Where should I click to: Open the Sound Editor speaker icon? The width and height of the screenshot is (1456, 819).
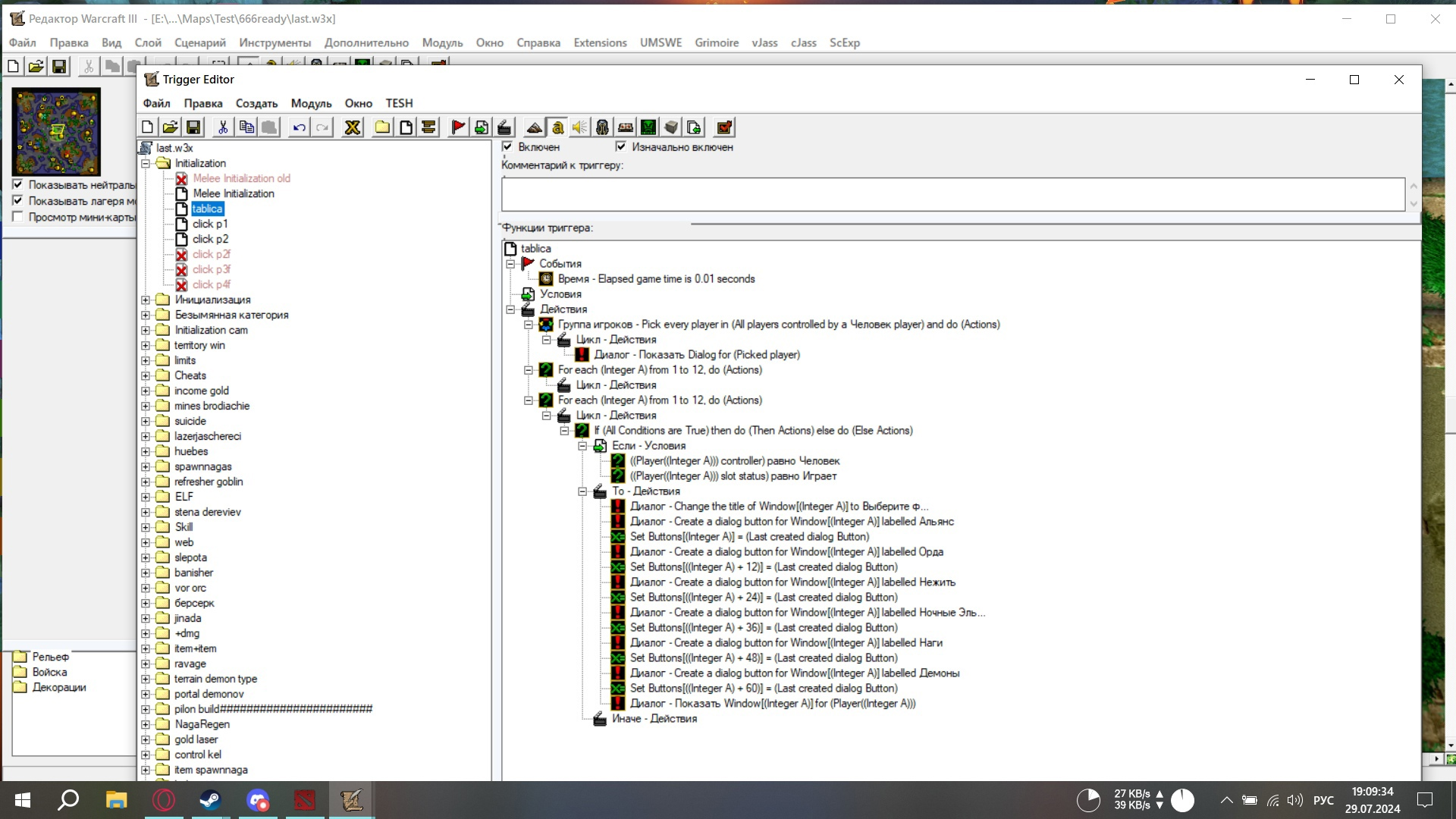point(580,127)
